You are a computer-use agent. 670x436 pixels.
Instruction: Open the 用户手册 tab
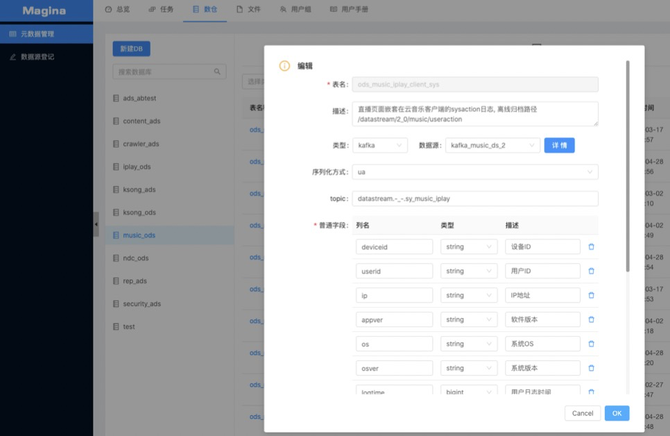click(349, 9)
